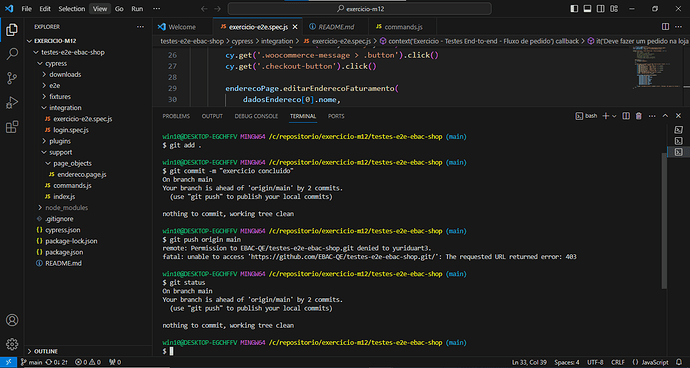Toggle the secondary sidebar layout button
Screen dimensions: 690x368
[x=600, y=8]
